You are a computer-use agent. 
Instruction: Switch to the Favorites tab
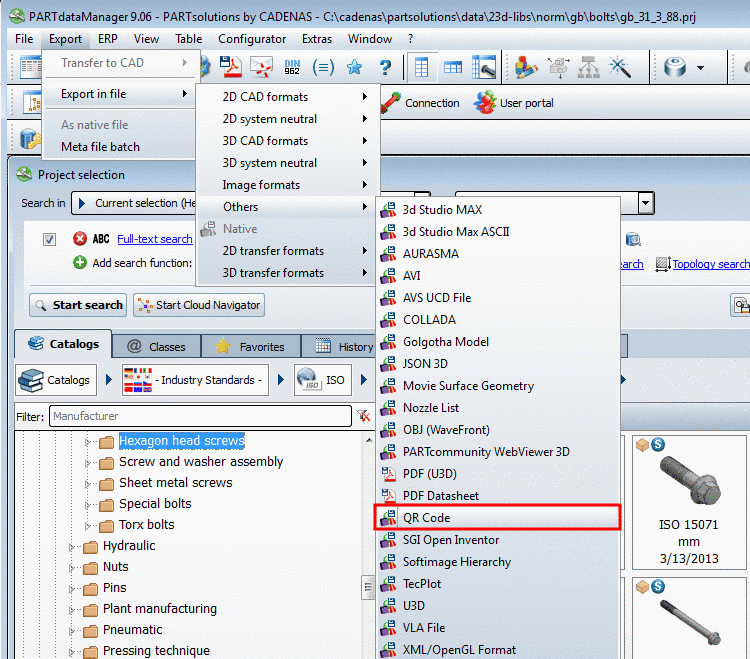251,346
